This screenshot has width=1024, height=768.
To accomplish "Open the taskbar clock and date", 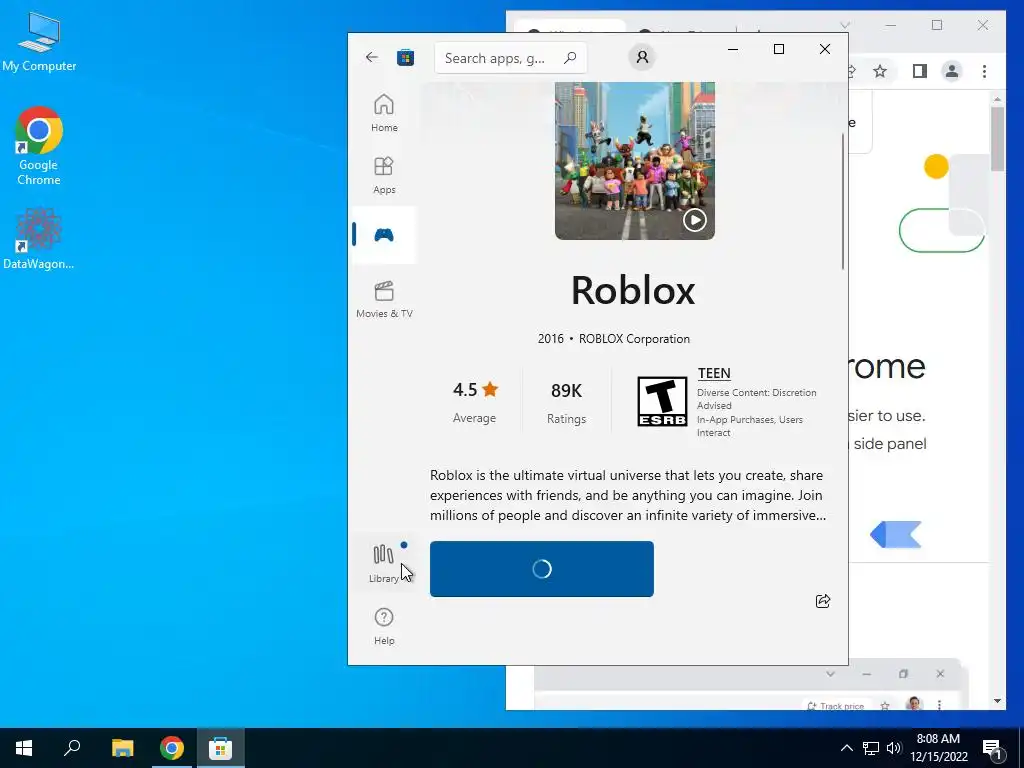I will pyautogui.click(x=938, y=748).
